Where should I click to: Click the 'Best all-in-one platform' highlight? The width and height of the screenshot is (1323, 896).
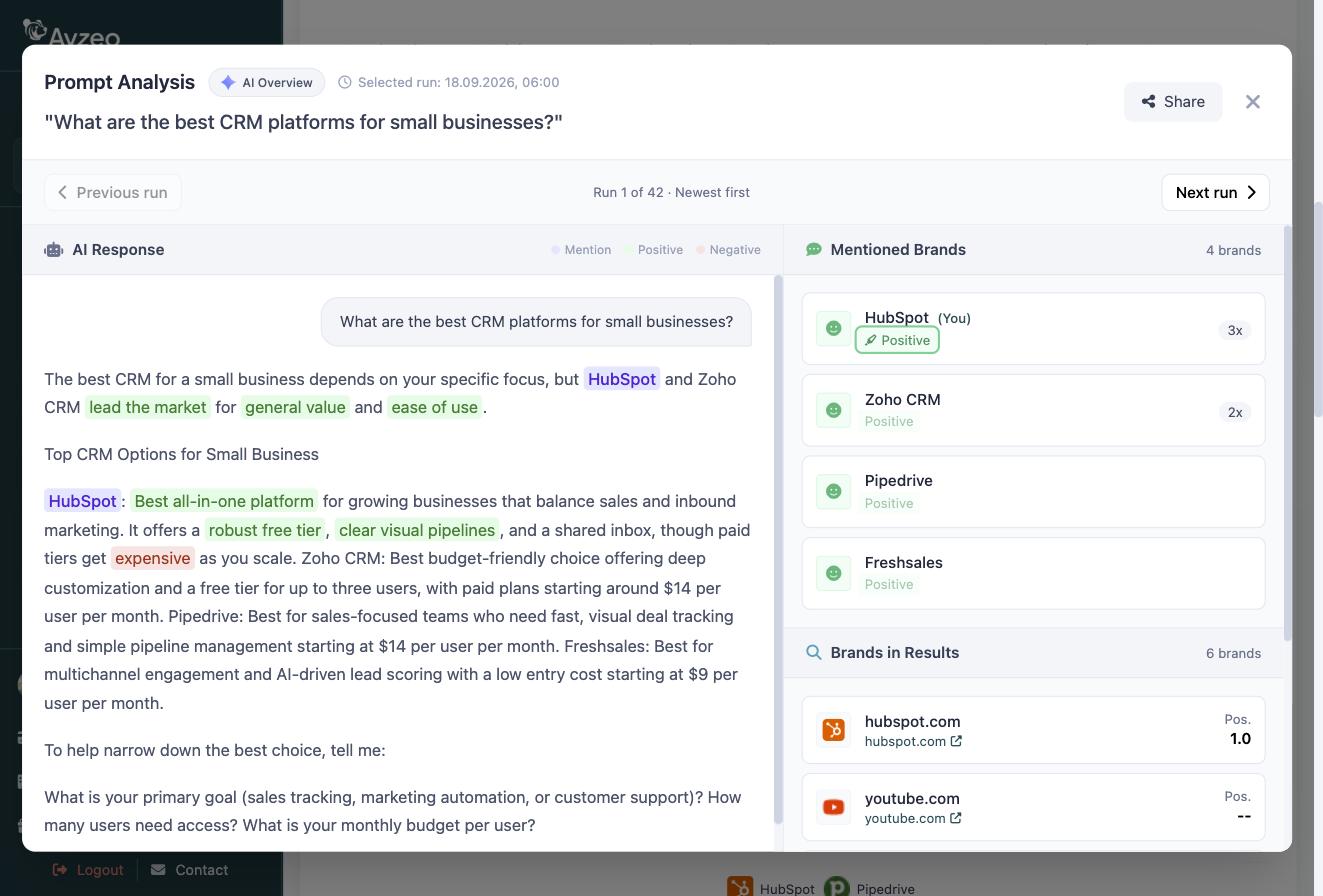[x=224, y=501]
